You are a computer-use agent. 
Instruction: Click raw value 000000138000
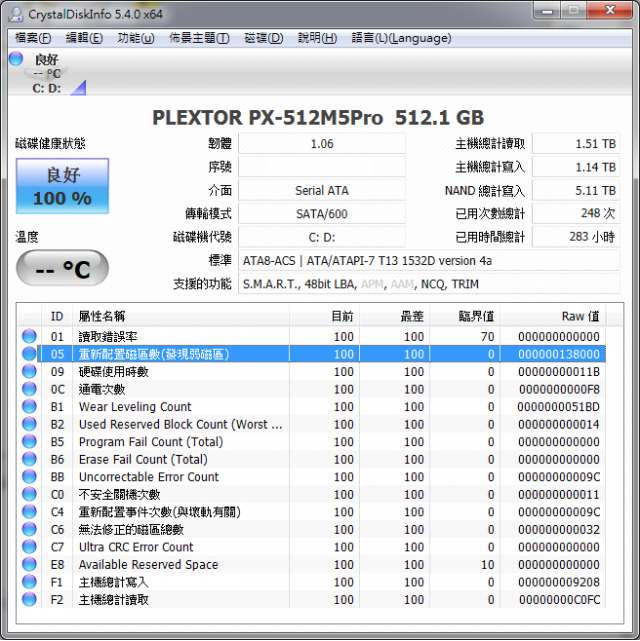(559, 354)
